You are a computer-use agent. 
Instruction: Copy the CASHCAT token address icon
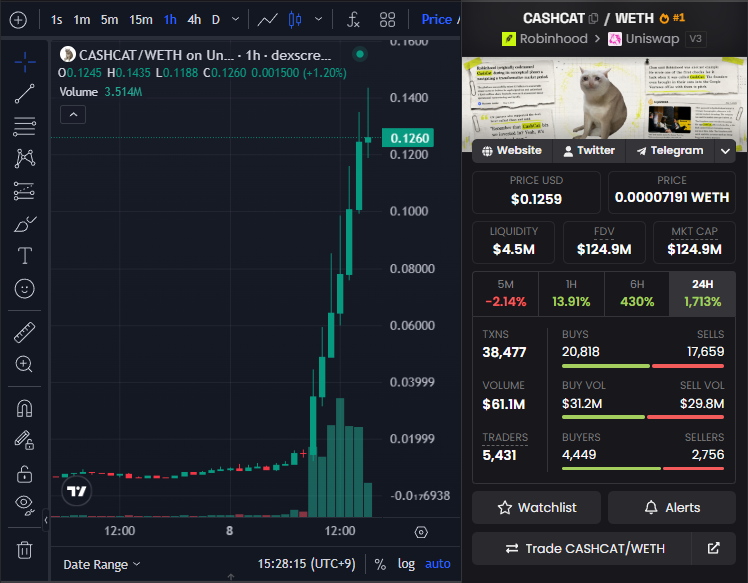593,19
